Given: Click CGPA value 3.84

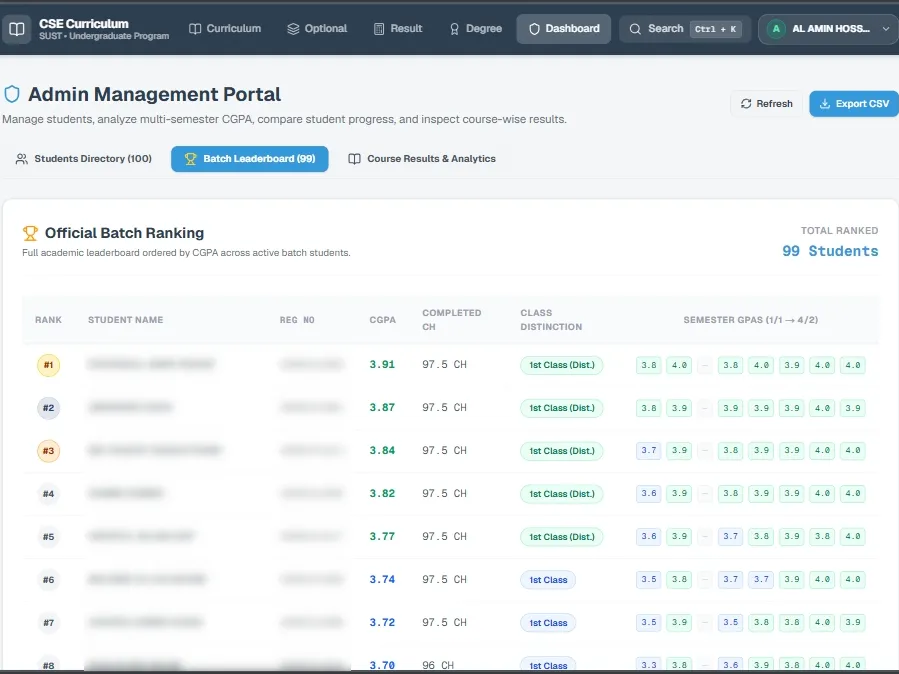Looking at the screenshot, I should tap(382, 450).
